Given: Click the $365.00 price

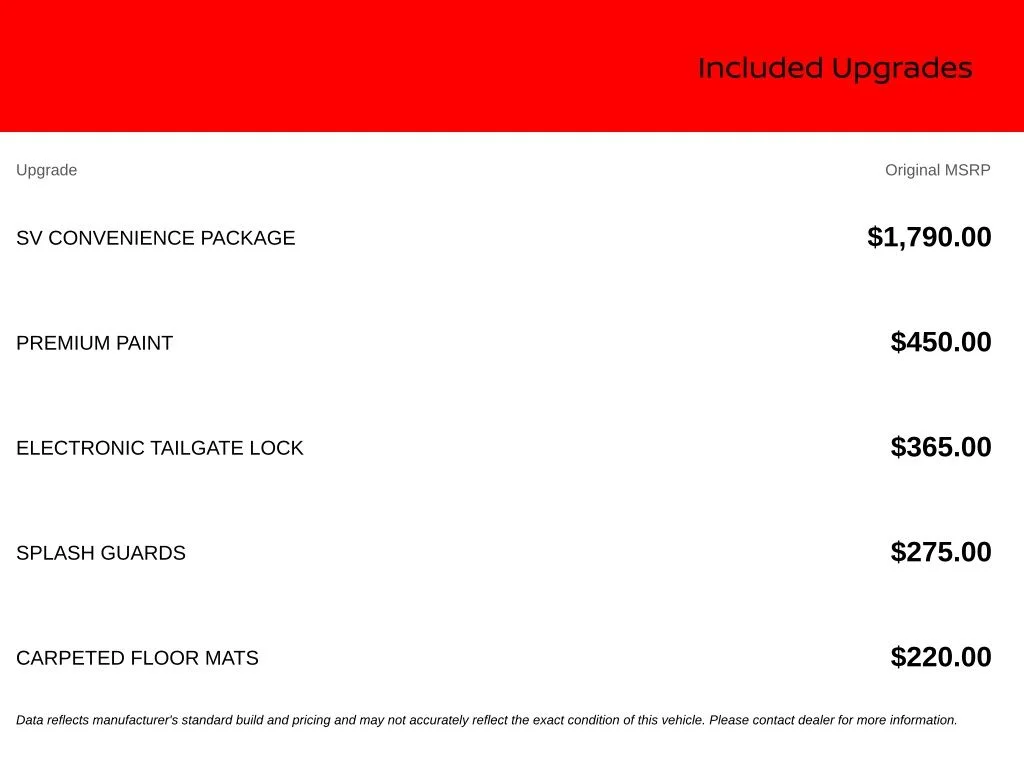Looking at the screenshot, I should 941,447.
